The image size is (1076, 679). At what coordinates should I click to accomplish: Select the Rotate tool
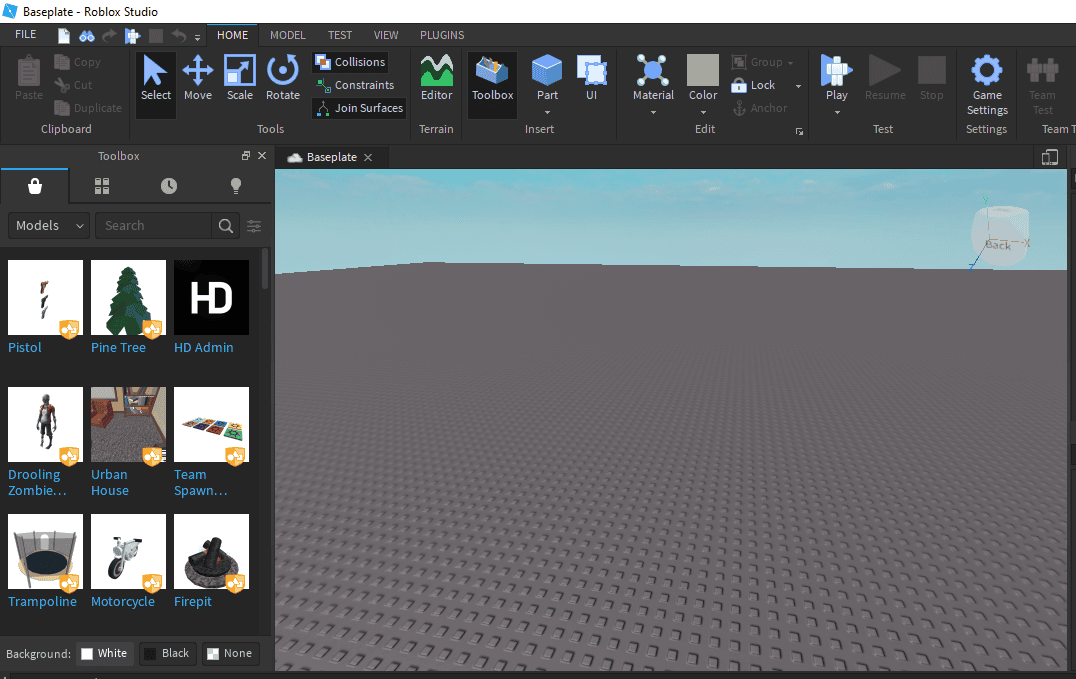[283, 80]
